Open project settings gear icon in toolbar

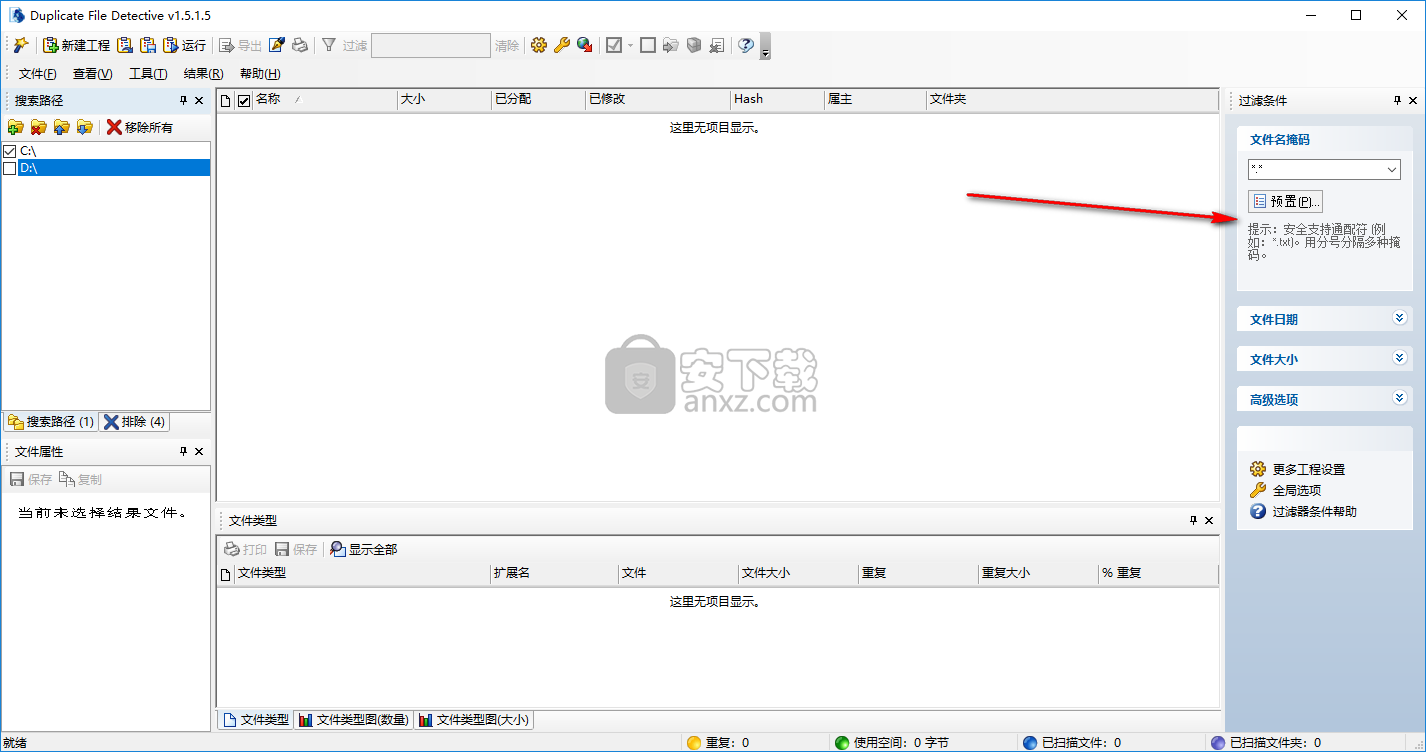(539, 45)
